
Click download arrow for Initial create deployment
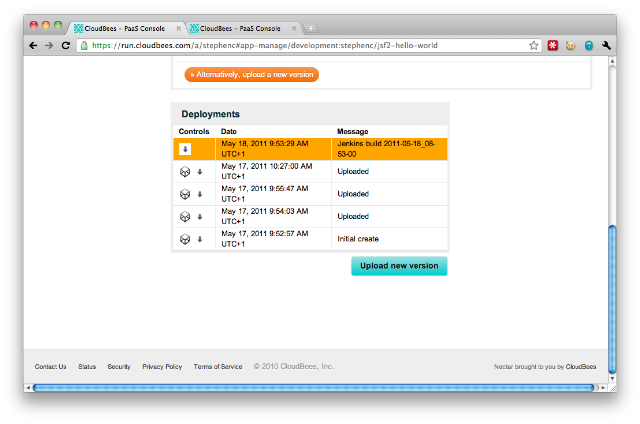(200, 239)
